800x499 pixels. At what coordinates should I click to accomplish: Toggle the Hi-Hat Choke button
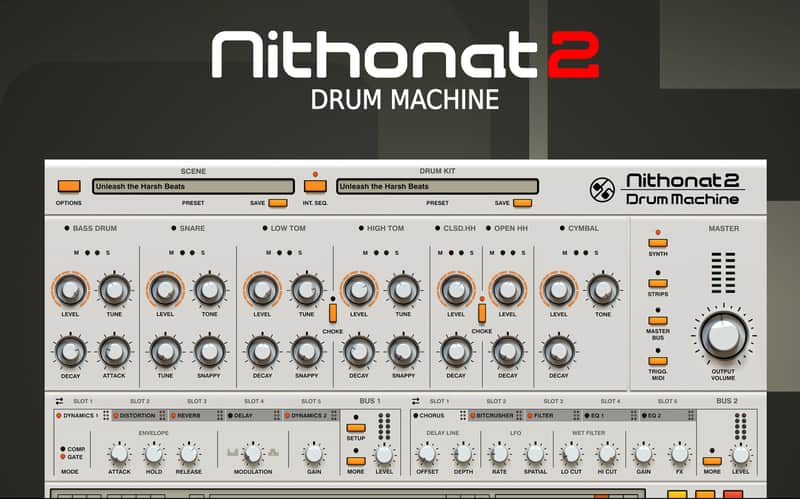[x=482, y=313]
